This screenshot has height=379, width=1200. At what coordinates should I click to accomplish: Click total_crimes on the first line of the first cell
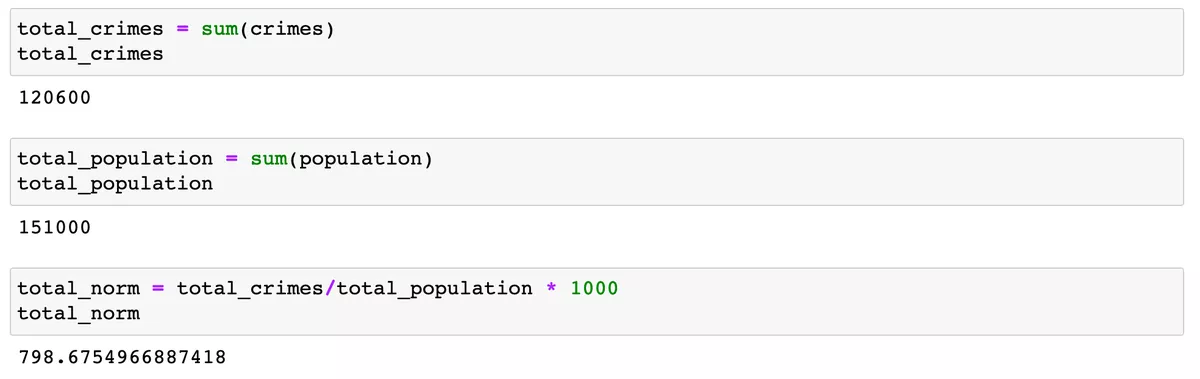(90, 29)
